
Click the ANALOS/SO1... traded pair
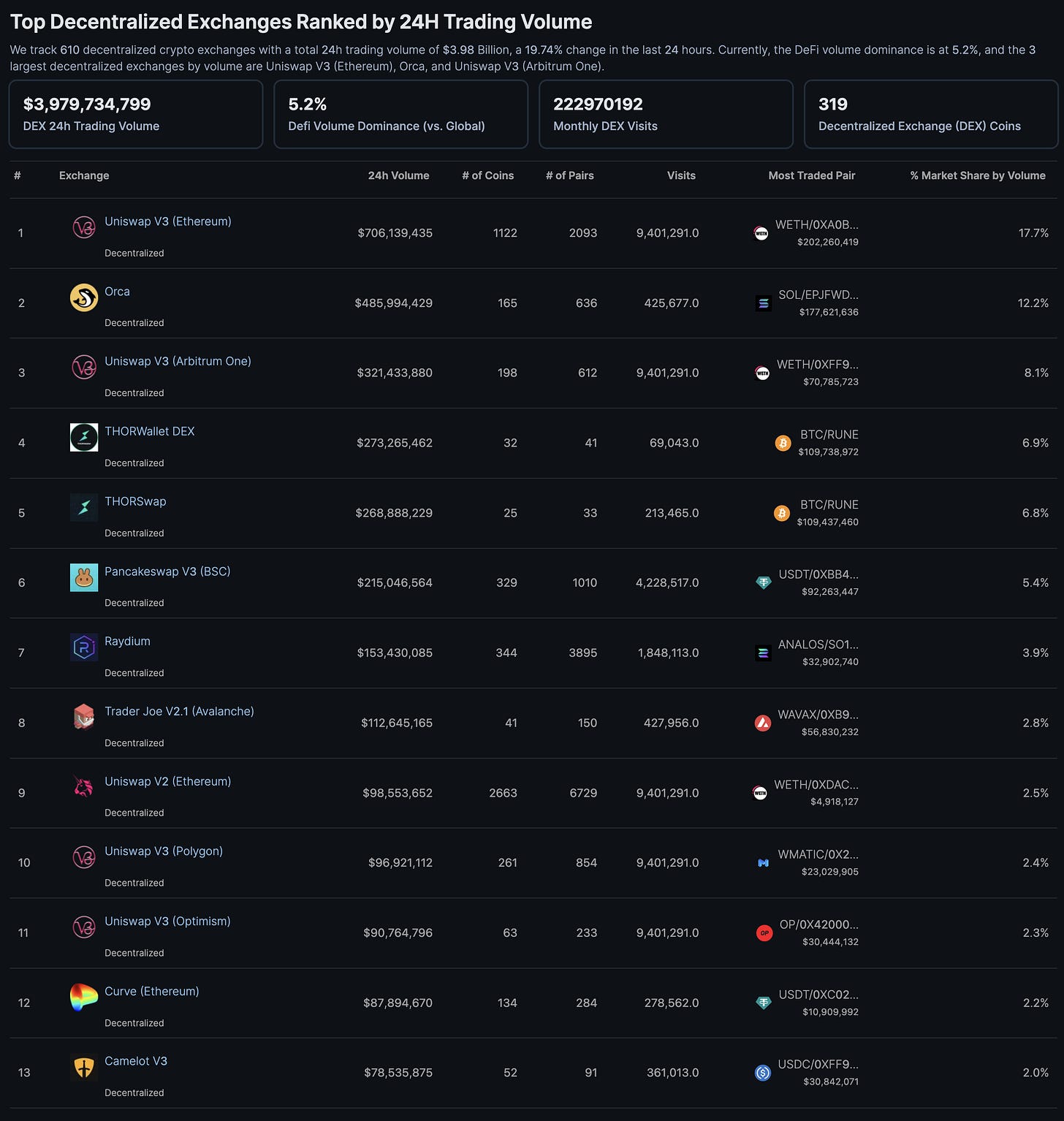click(818, 645)
